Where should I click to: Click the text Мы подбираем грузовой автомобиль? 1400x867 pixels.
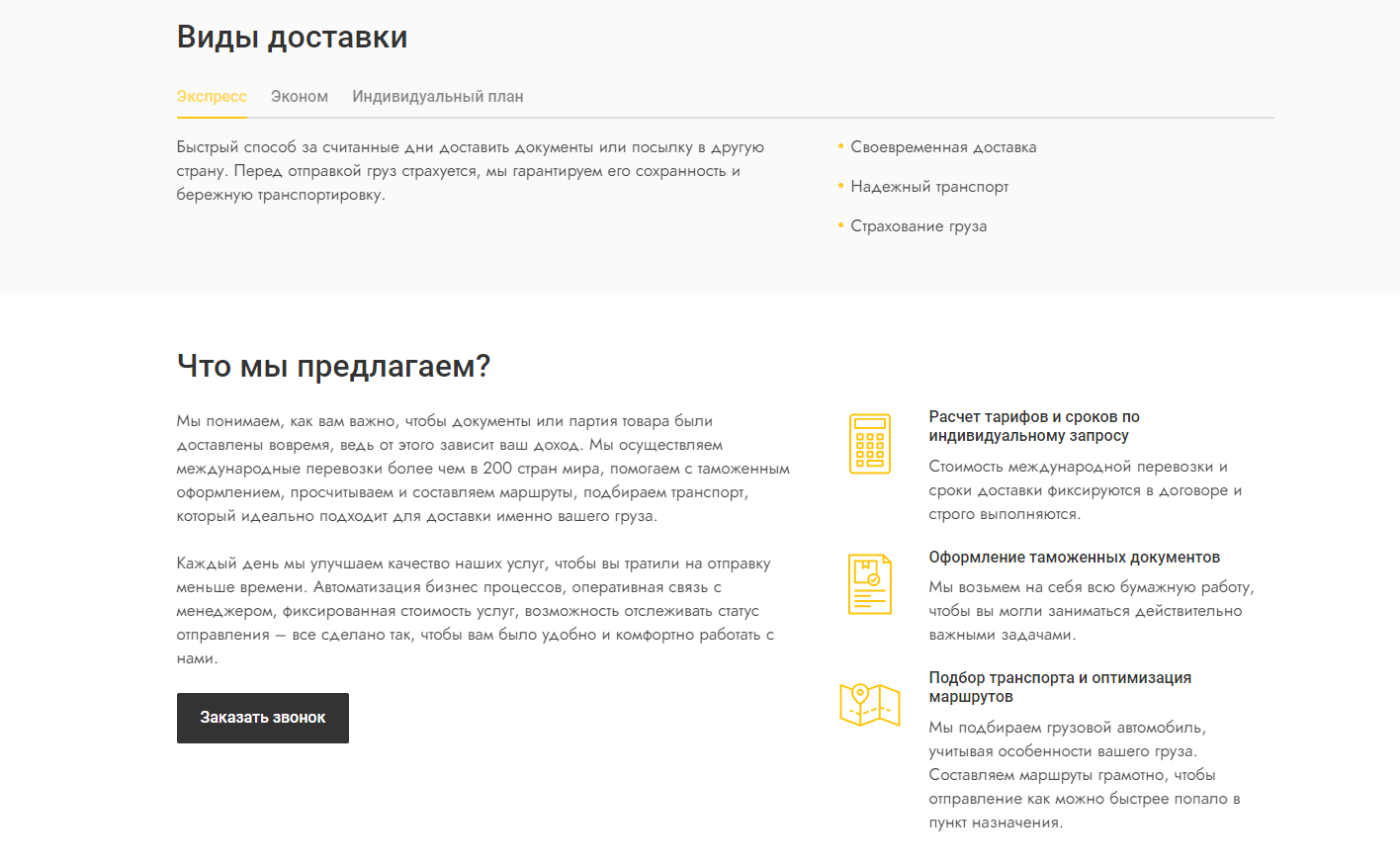[1085, 775]
